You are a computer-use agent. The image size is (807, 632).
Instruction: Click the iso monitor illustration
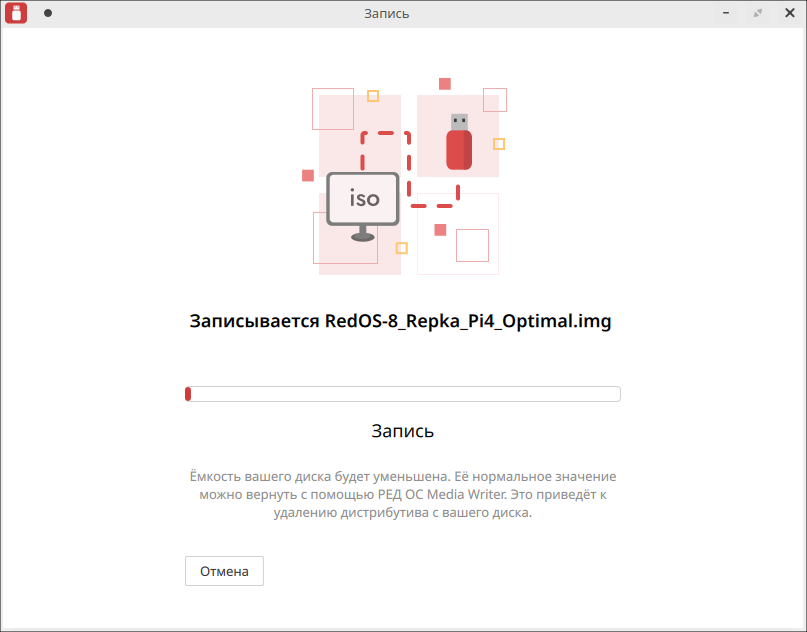363,198
